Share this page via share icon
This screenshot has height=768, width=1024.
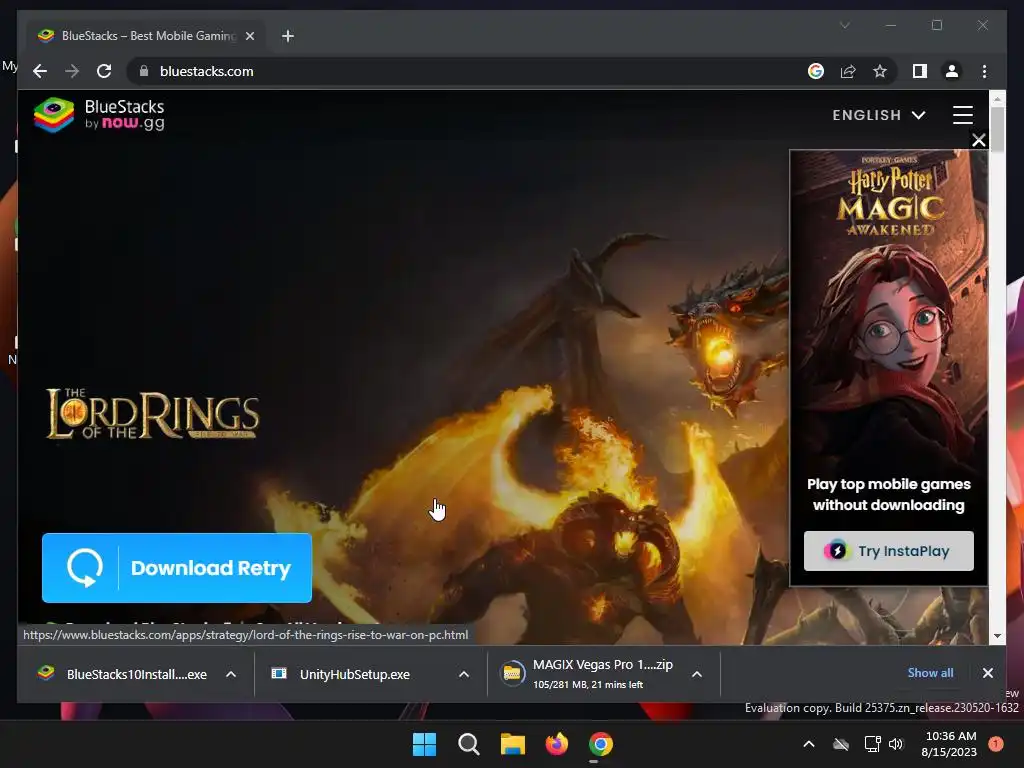pos(848,71)
